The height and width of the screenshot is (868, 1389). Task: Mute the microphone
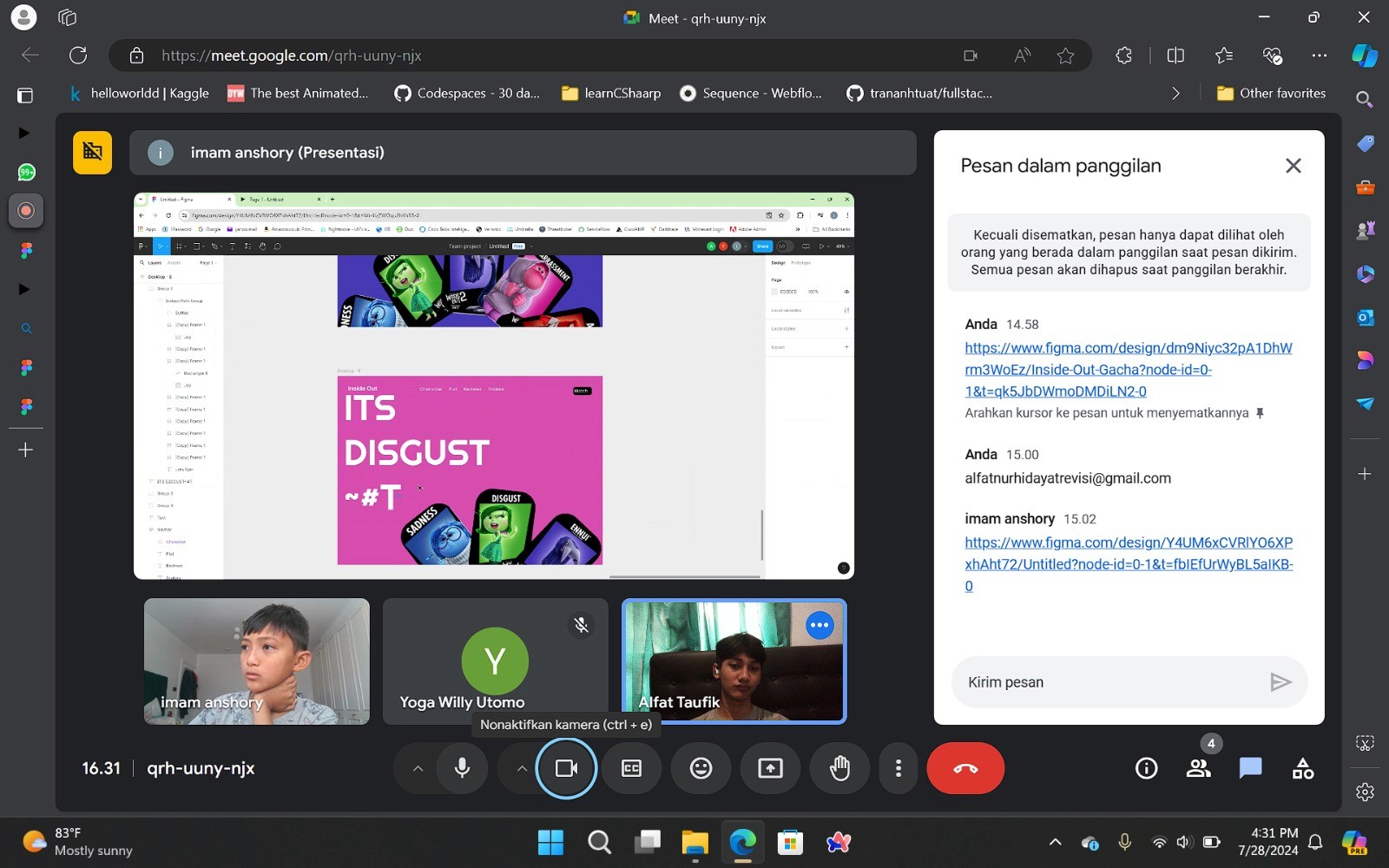[462, 767]
